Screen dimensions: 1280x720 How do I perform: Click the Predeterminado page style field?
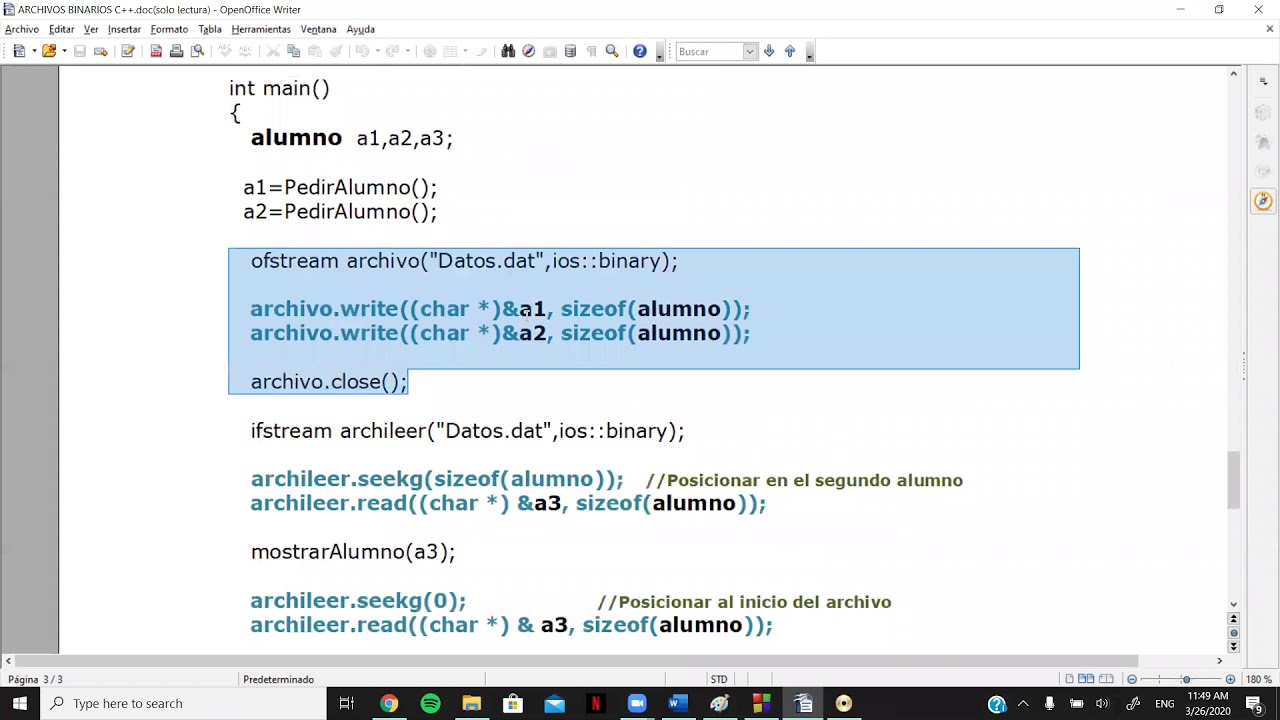278,679
